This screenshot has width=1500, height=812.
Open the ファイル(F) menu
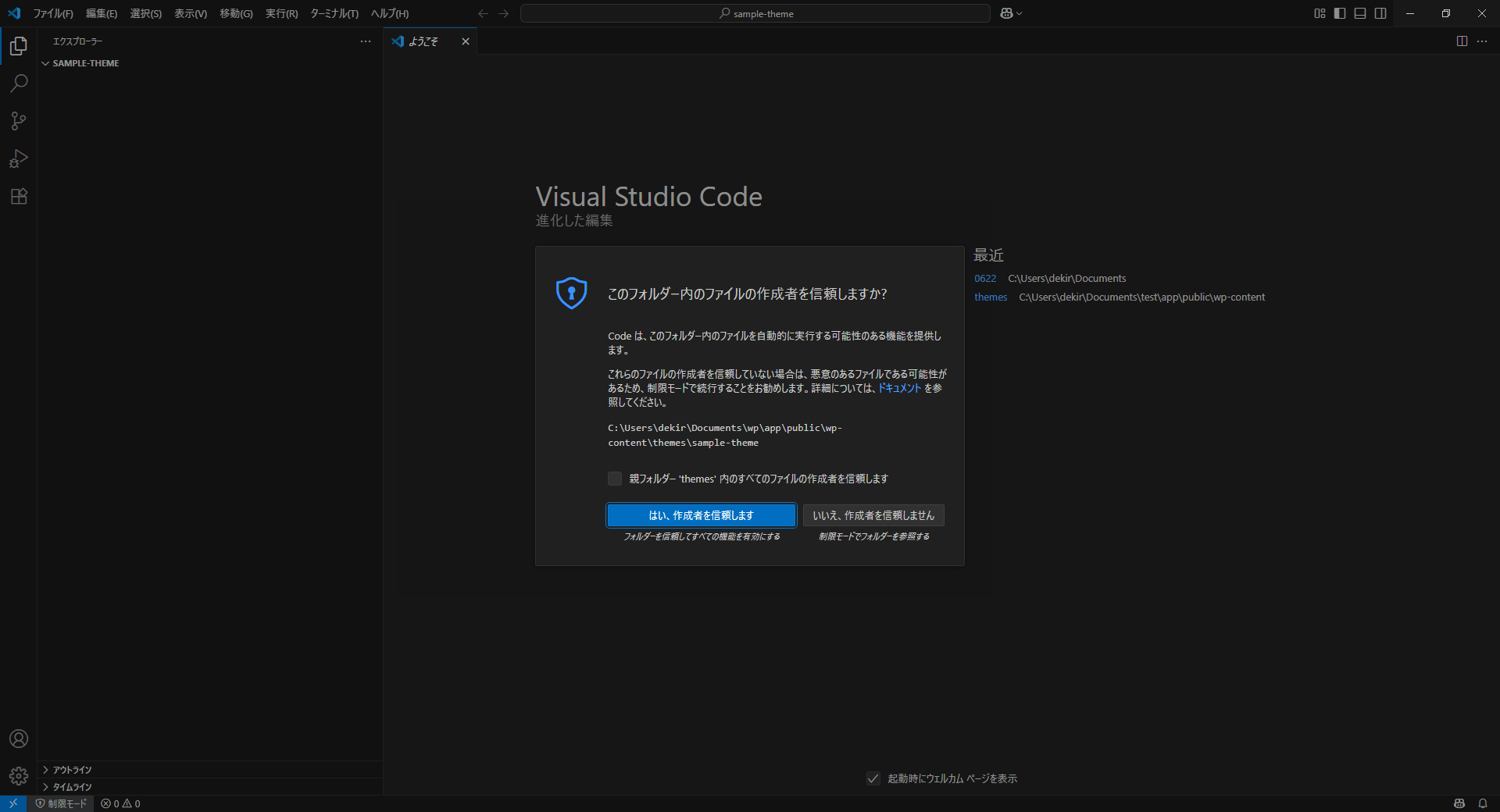53,13
